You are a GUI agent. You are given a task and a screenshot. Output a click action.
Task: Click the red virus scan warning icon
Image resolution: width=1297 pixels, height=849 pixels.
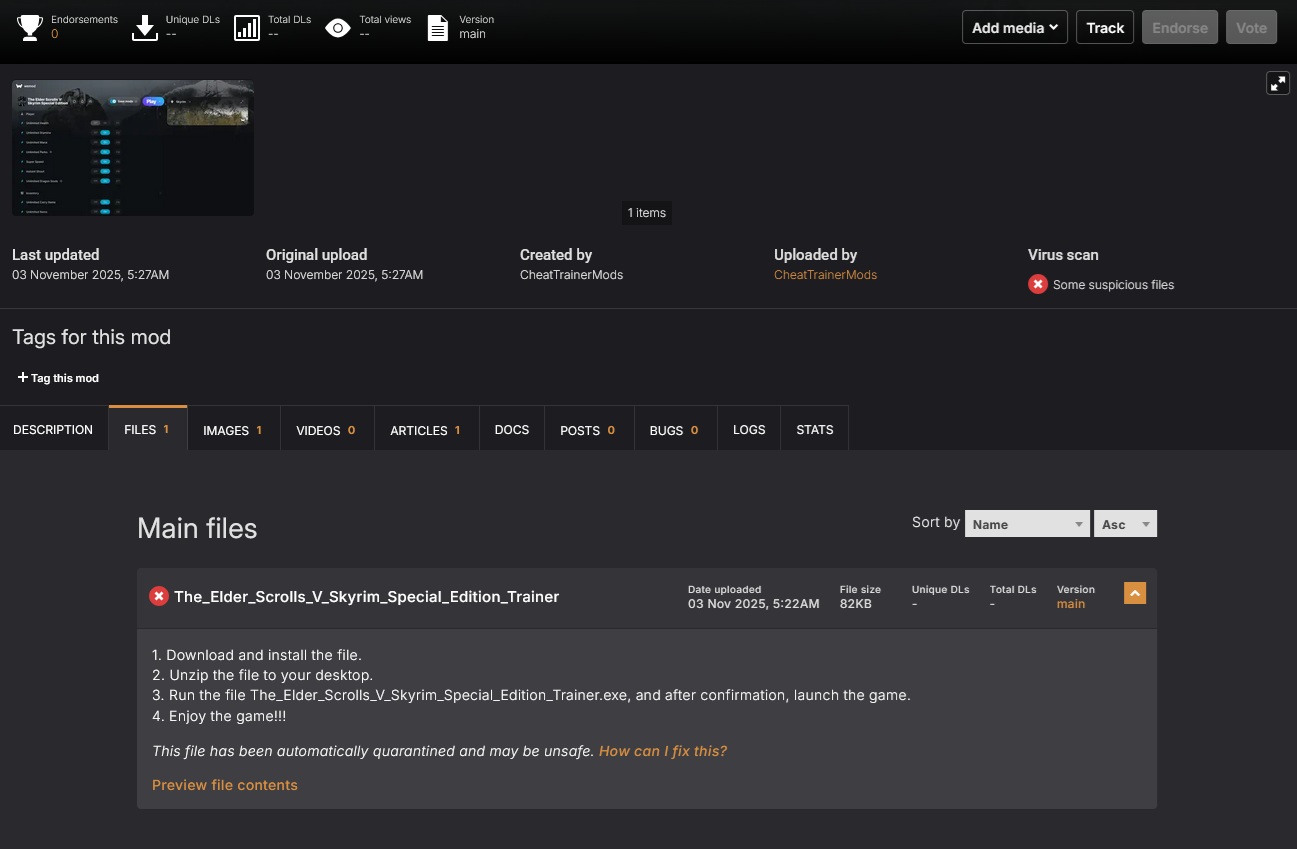(1038, 284)
